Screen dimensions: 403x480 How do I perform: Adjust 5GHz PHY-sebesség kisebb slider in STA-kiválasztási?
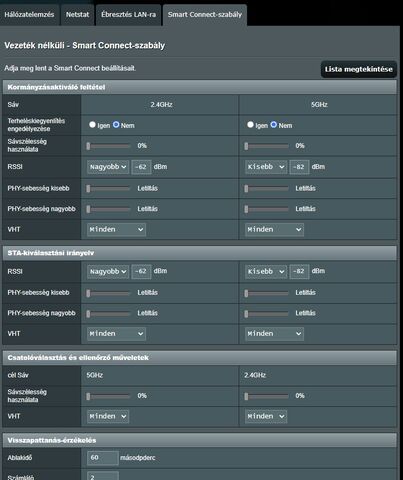tap(266, 293)
